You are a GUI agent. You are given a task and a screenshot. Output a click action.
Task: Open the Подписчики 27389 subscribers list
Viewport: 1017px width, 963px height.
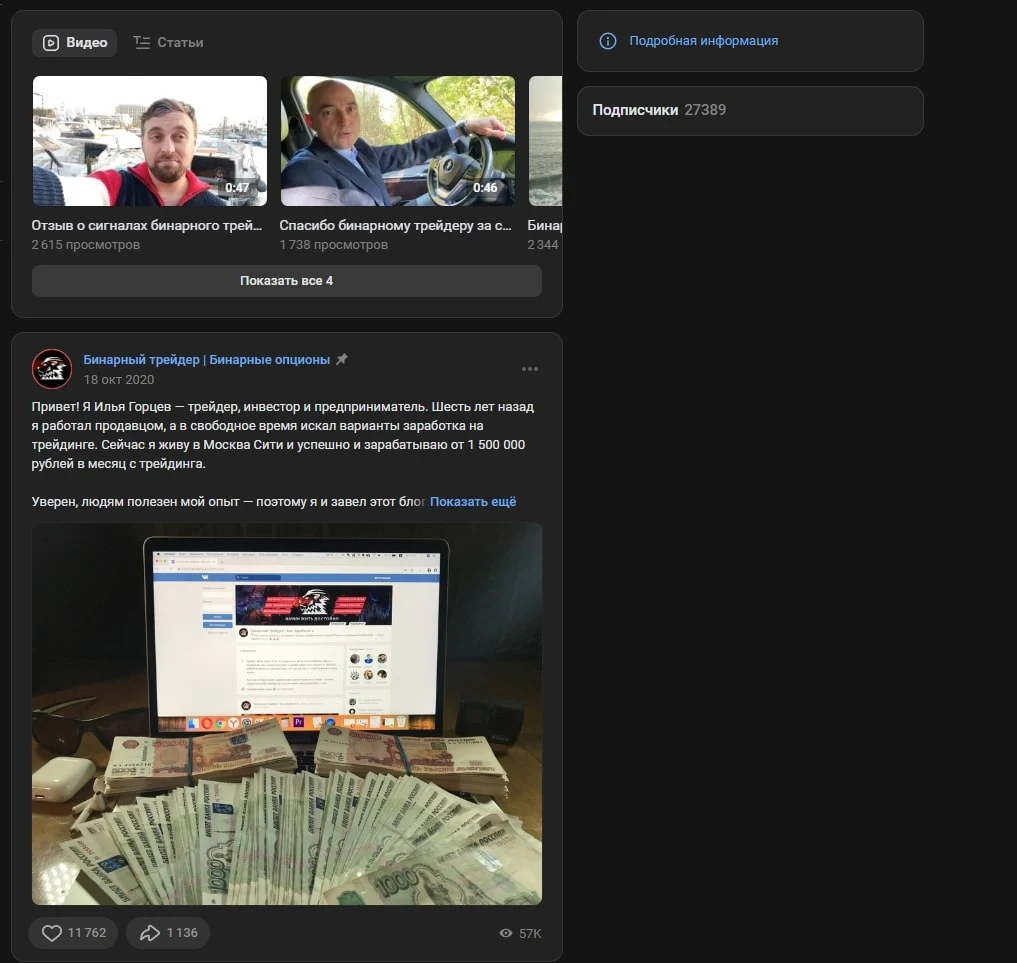tap(750, 110)
